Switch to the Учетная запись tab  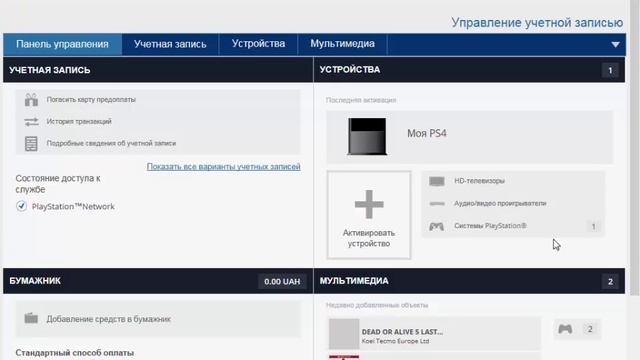point(170,44)
